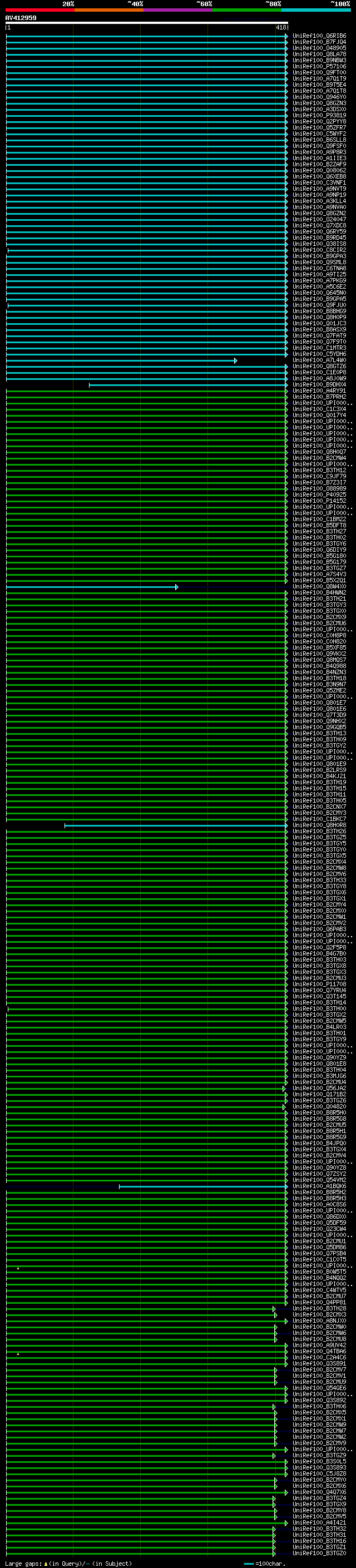The width and height of the screenshot is (356, 1568).
Task: Select the UniRef100_B6SLL8 label
Action: [319, 140]
